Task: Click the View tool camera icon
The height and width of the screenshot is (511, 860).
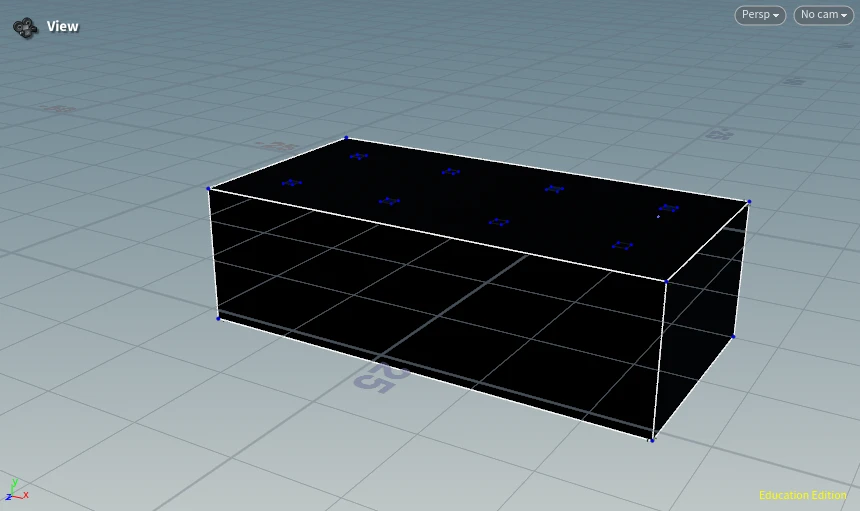Action: coord(25,27)
